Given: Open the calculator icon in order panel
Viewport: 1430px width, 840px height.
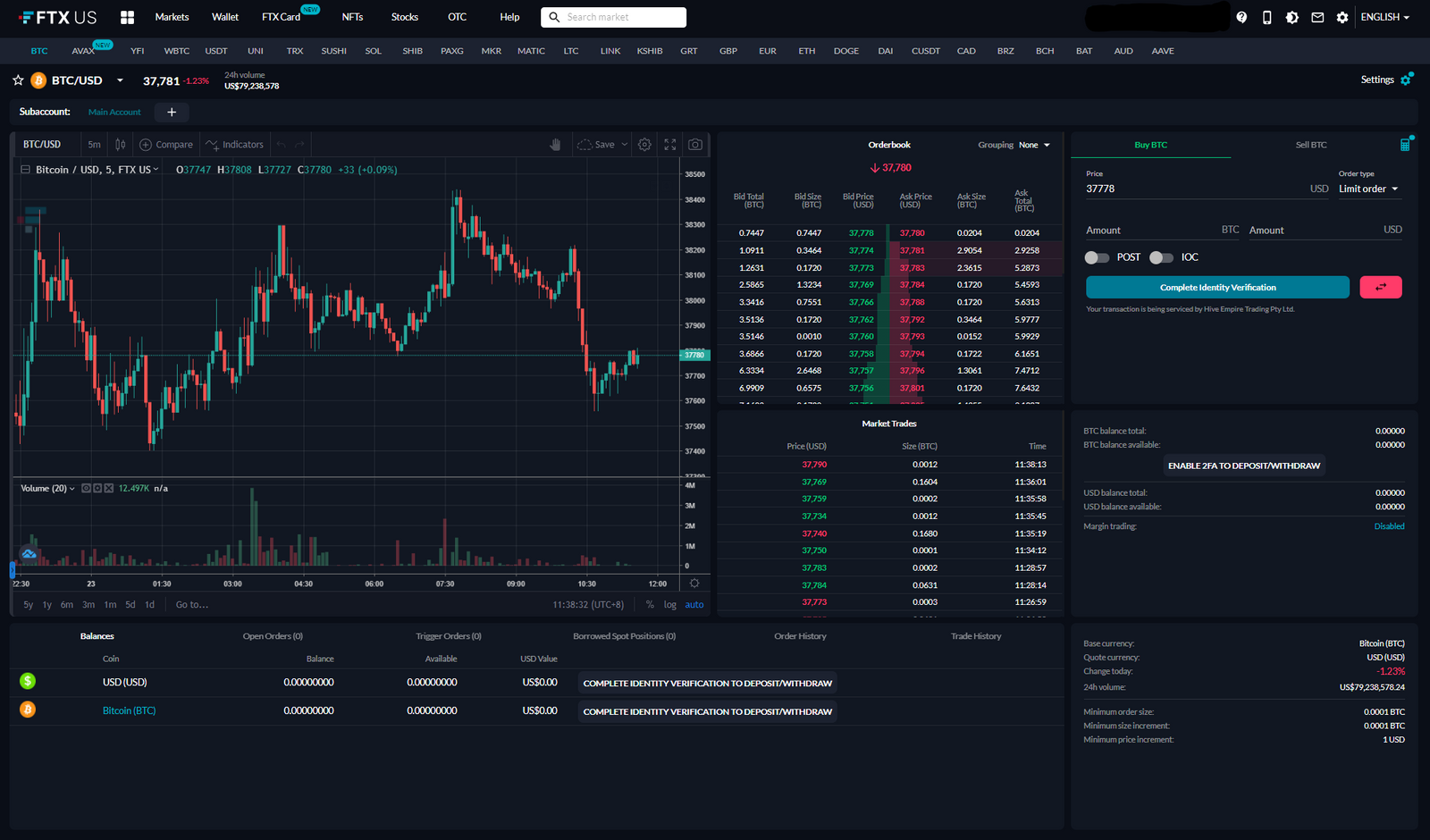Looking at the screenshot, I should pyautogui.click(x=1405, y=144).
